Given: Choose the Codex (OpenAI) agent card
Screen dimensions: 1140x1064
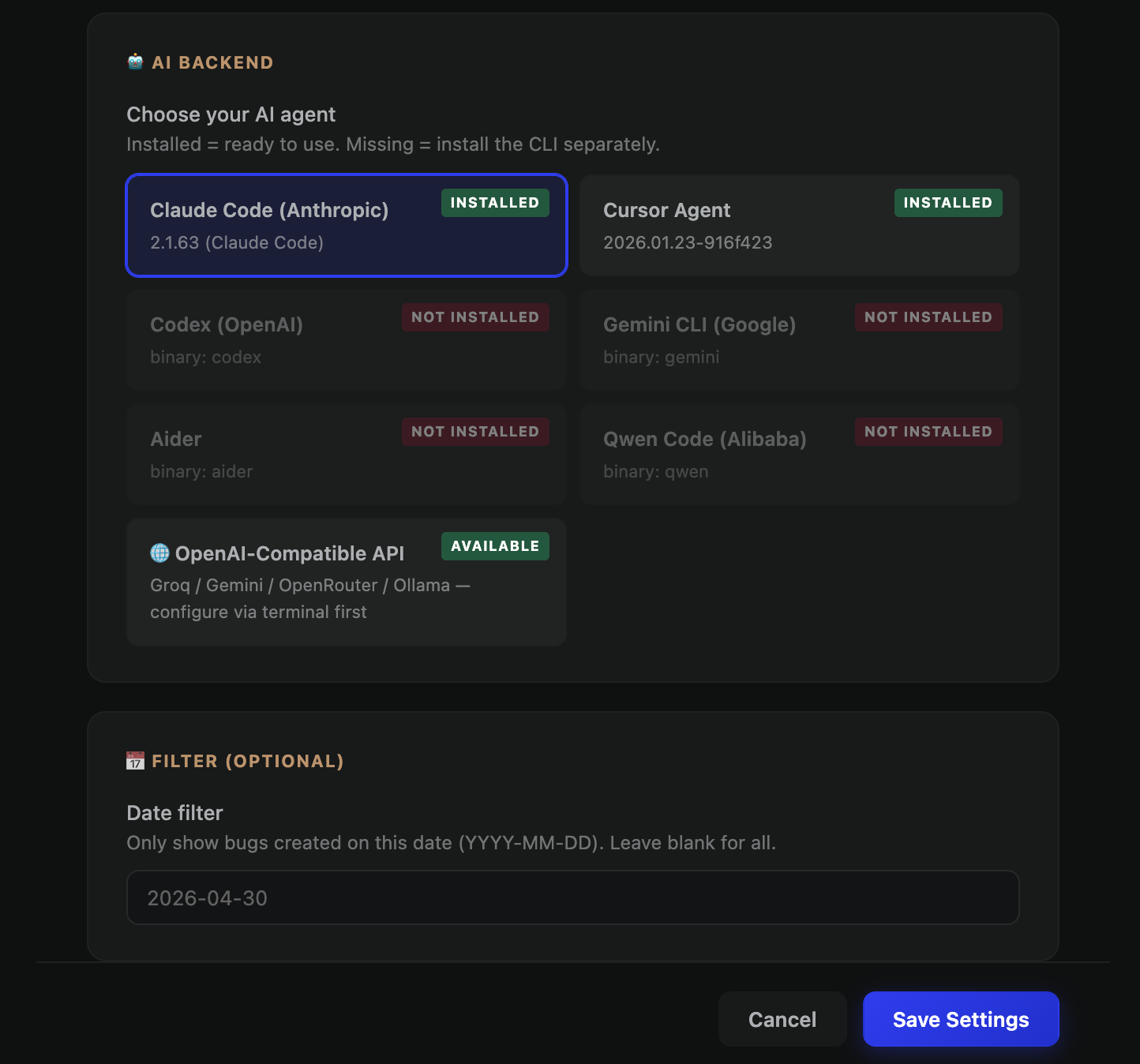Looking at the screenshot, I should point(347,339).
